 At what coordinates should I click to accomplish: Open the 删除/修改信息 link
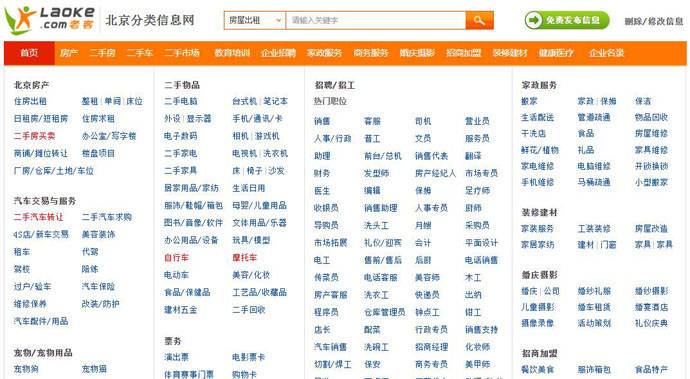coord(654,21)
